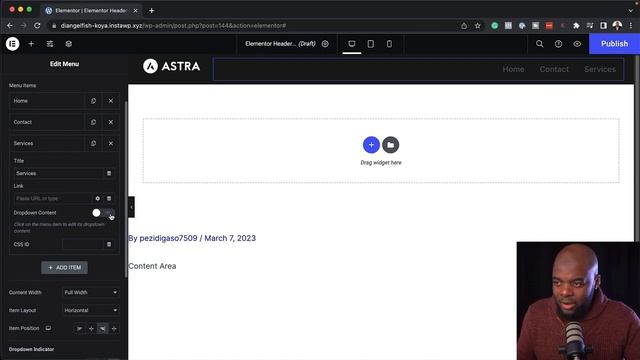The image size is (640, 360).
Task: Select the Elementor browser tab
Action: pos(91,11)
